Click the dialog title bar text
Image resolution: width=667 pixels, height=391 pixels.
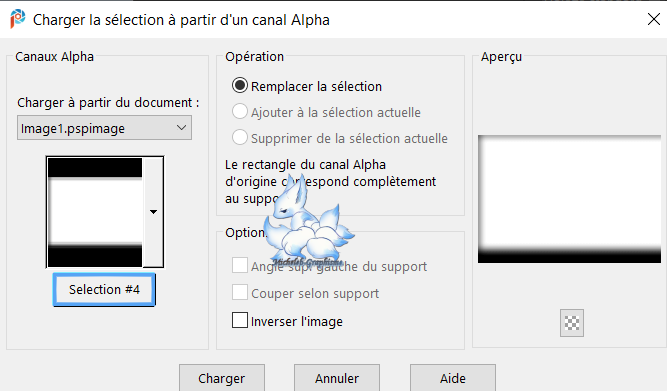[181, 20]
